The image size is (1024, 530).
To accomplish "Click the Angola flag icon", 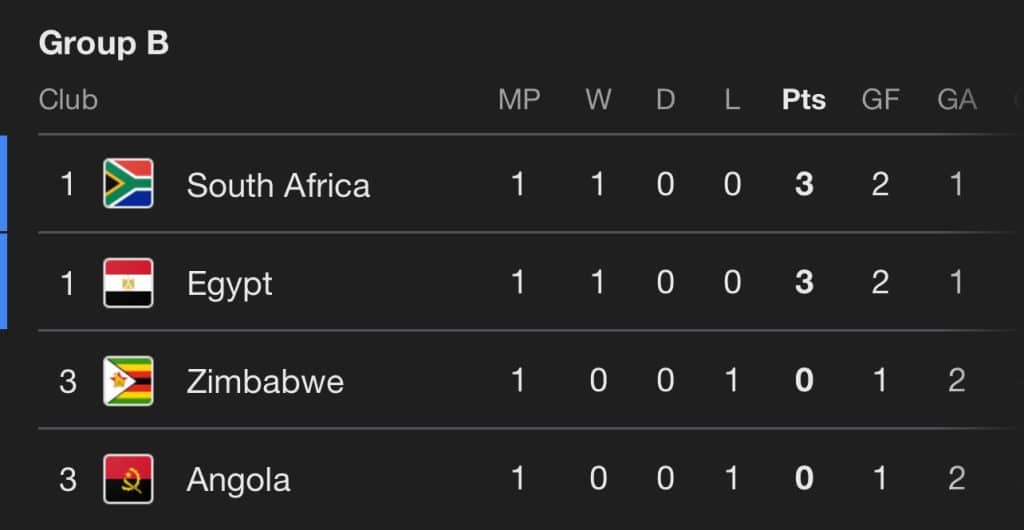I will (x=128, y=479).
